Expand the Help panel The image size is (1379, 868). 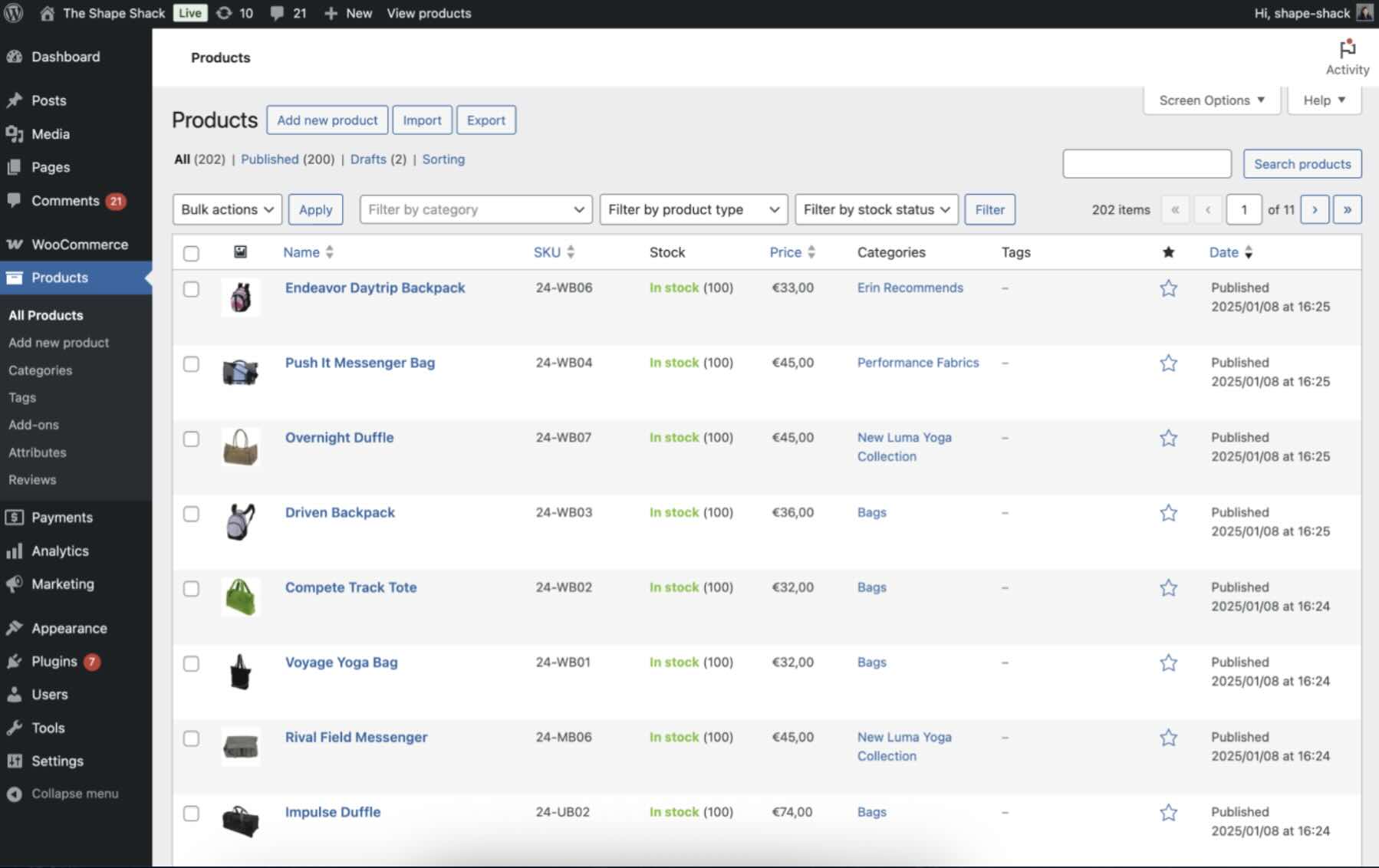tap(1325, 100)
